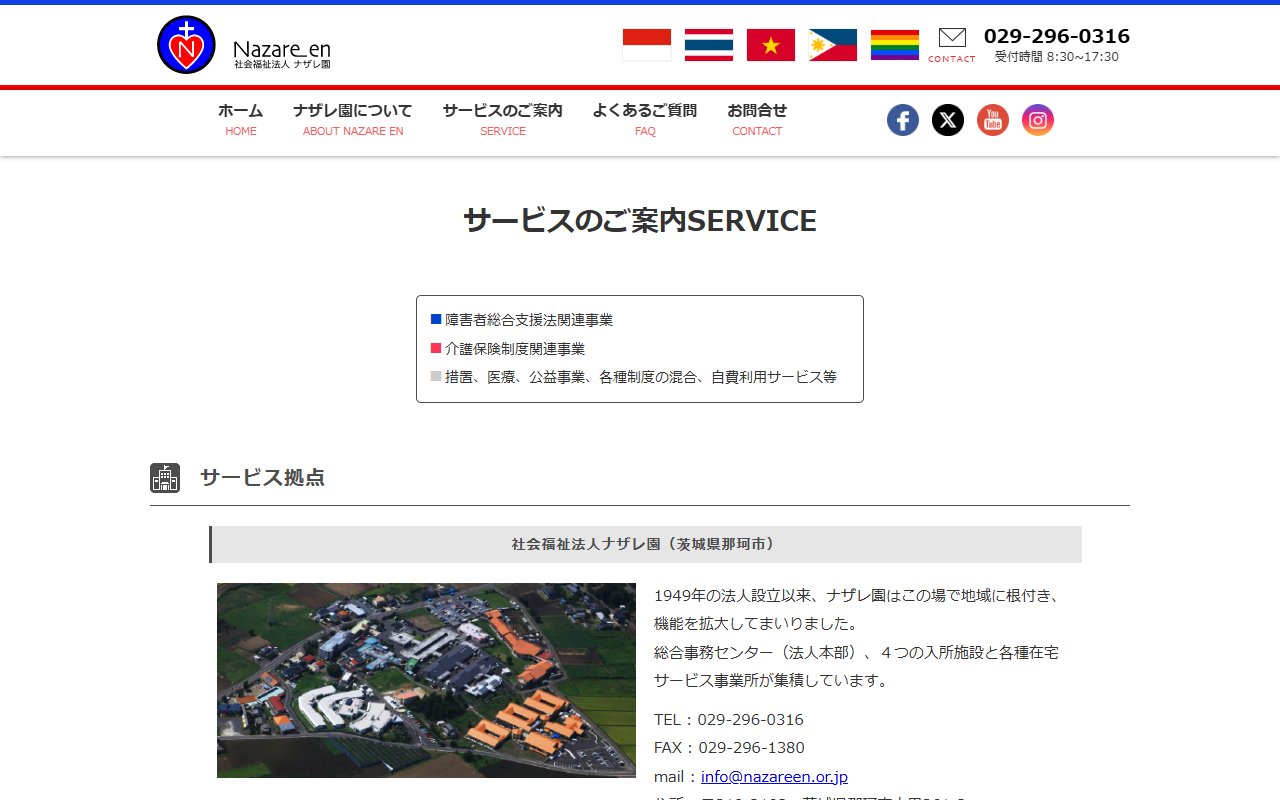The width and height of the screenshot is (1280, 800).
Task: Click the info@nazareen.or.jp email link
Action: 775,776
